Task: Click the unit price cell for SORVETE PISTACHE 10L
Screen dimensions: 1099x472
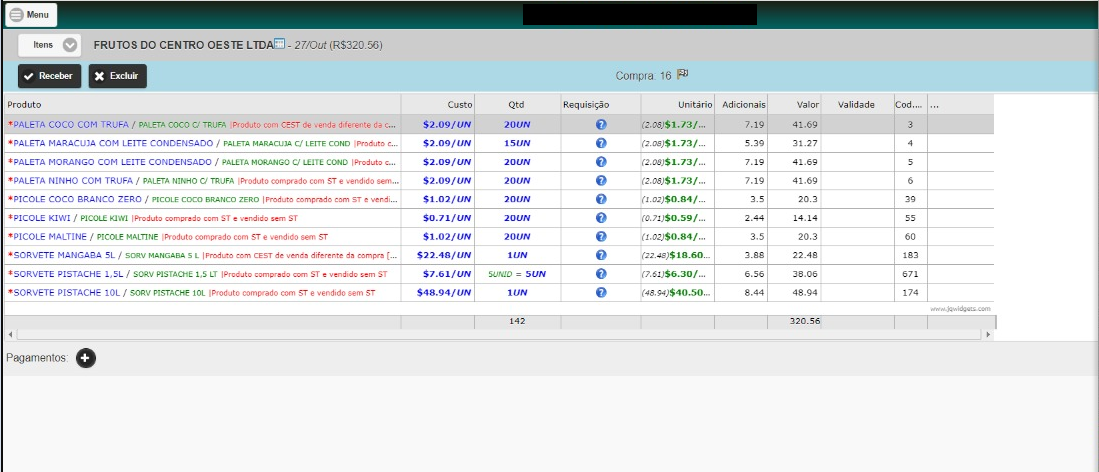Action: (x=678, y=292)
